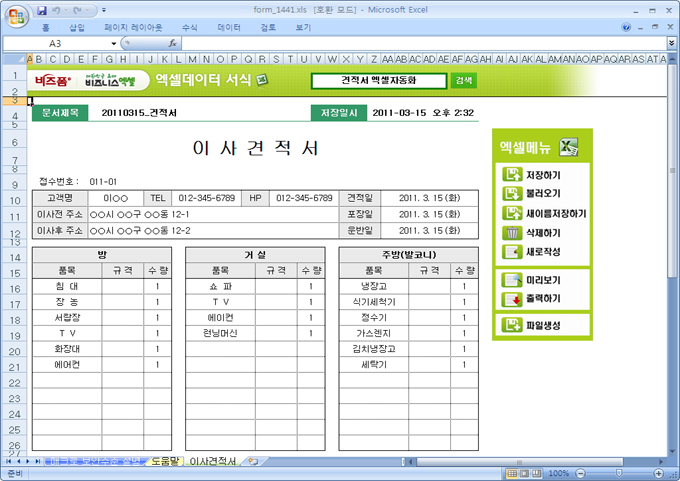Select the 이사견적서 sheet tab
Image resolution: width=680 pixels, height=481 pixels.
[x=213, y=461]
